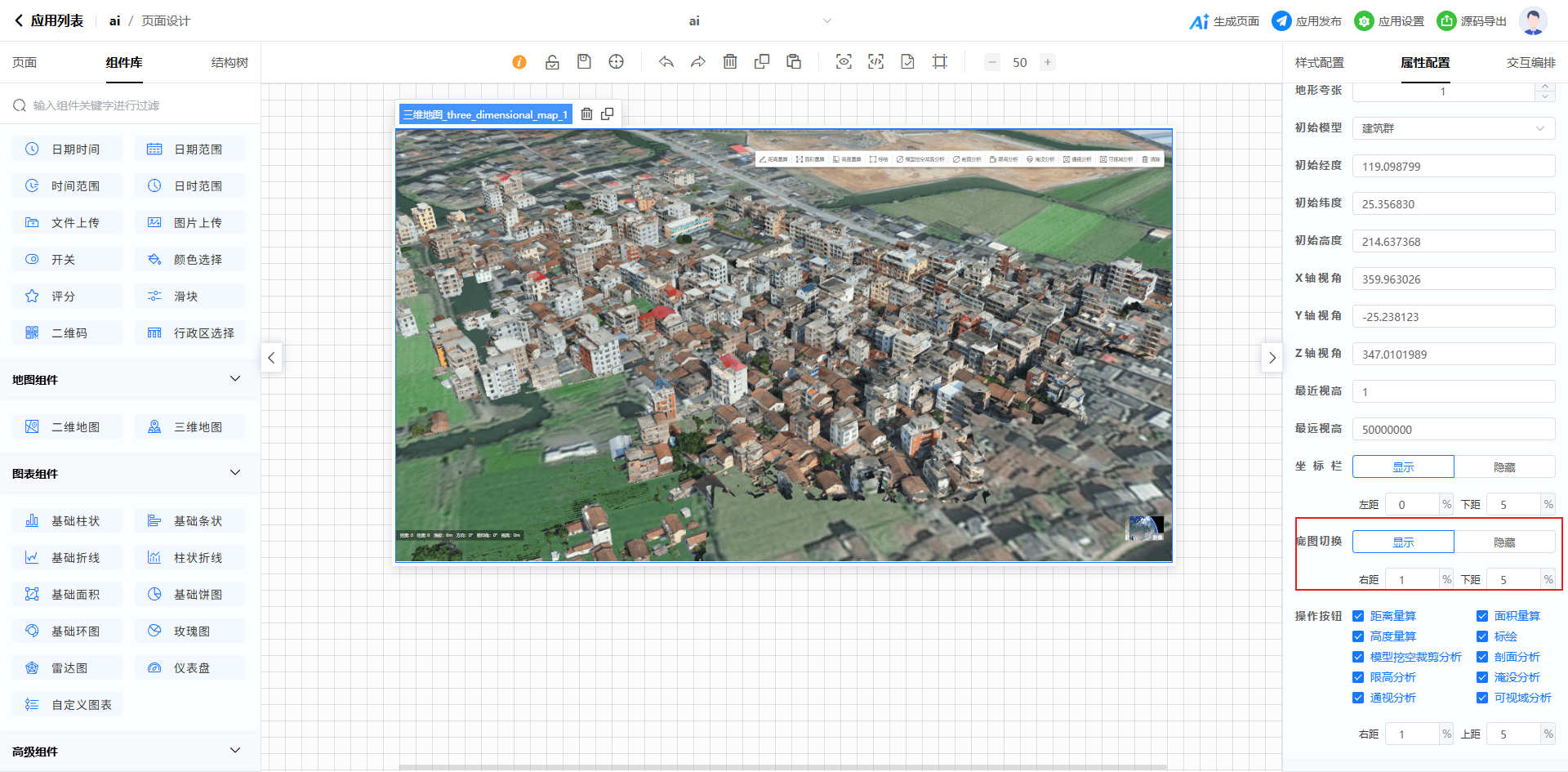This screenshot has width=1568, height=772.
Task: Click the unlock padlock toolbar icon
Action: point(552,62)
